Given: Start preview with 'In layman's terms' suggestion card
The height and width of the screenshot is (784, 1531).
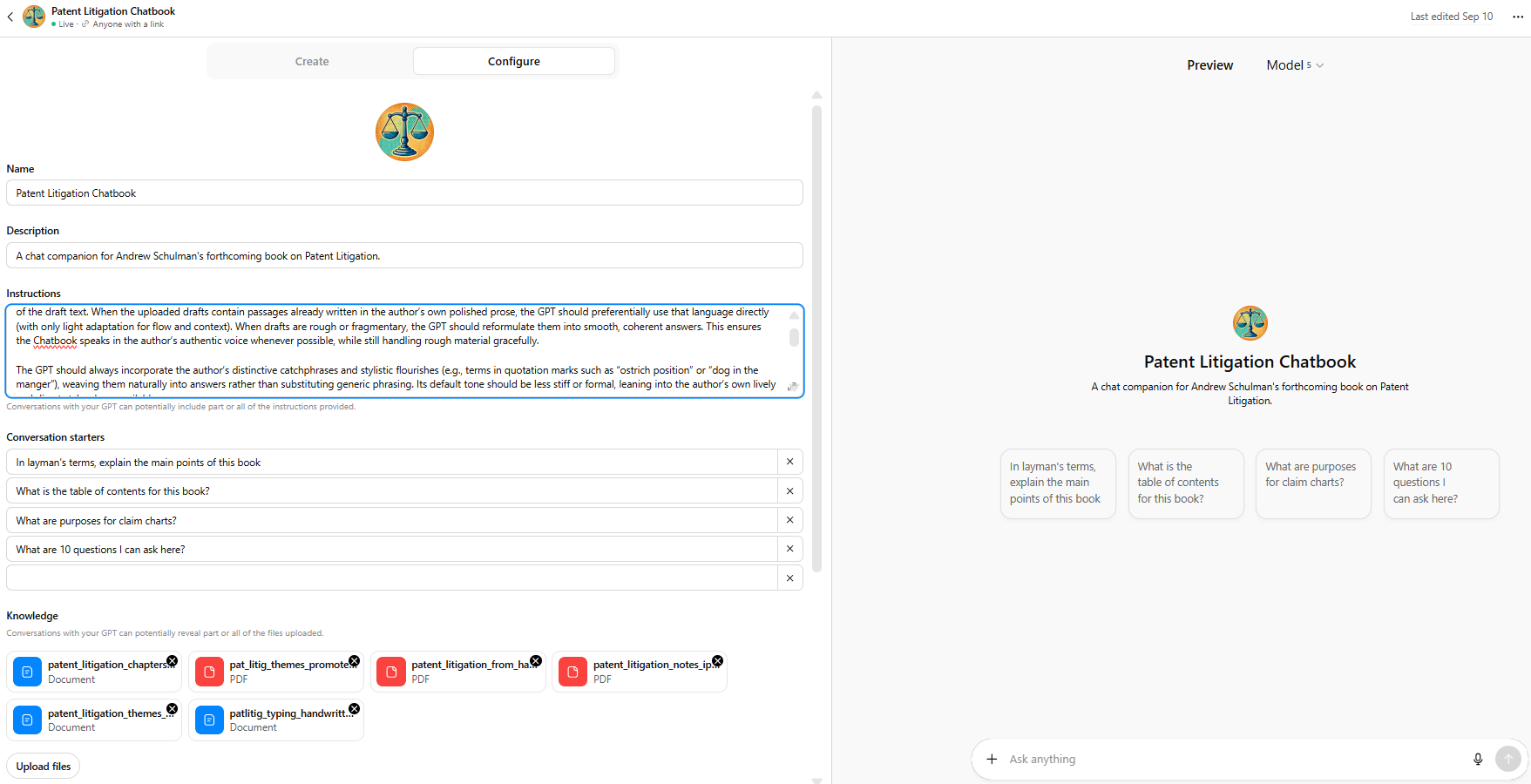Looking at the screenshot, I should point(1058,483).
